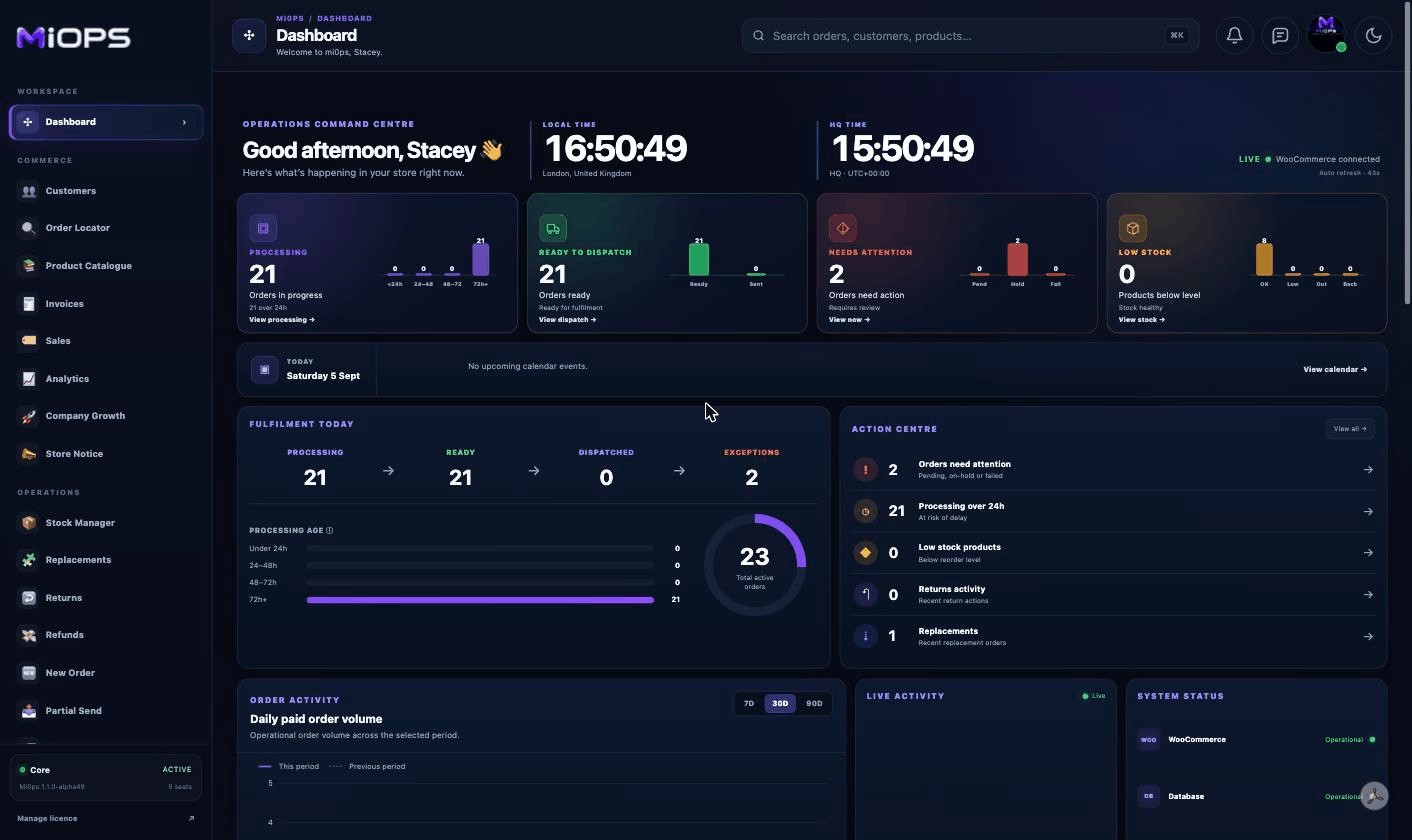The width and height of the screenshot is (1412, 840).
Task: Click the Store Notice icon
Action: point(28,454)
